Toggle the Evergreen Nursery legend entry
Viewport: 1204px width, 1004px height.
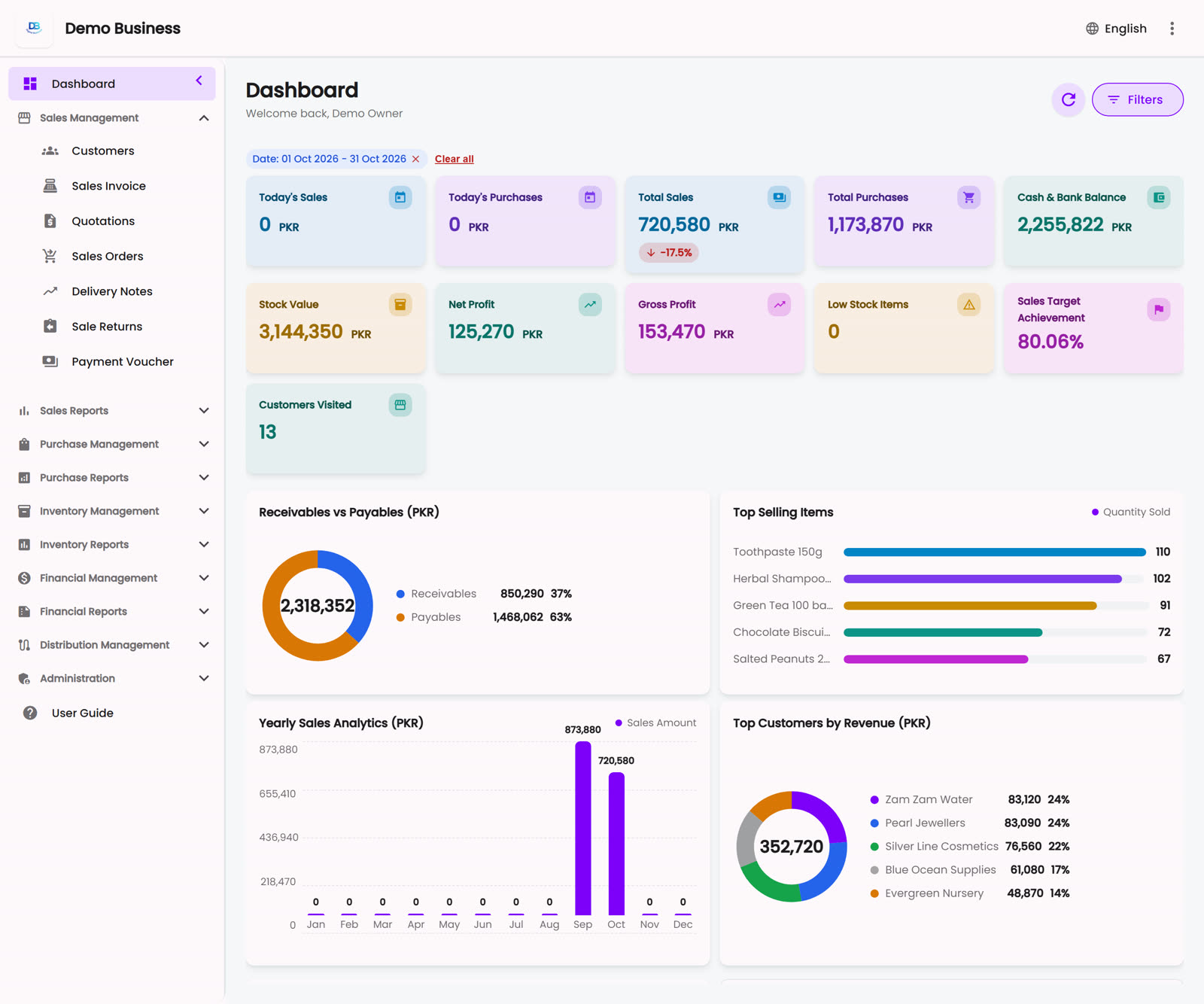[926, 893]
